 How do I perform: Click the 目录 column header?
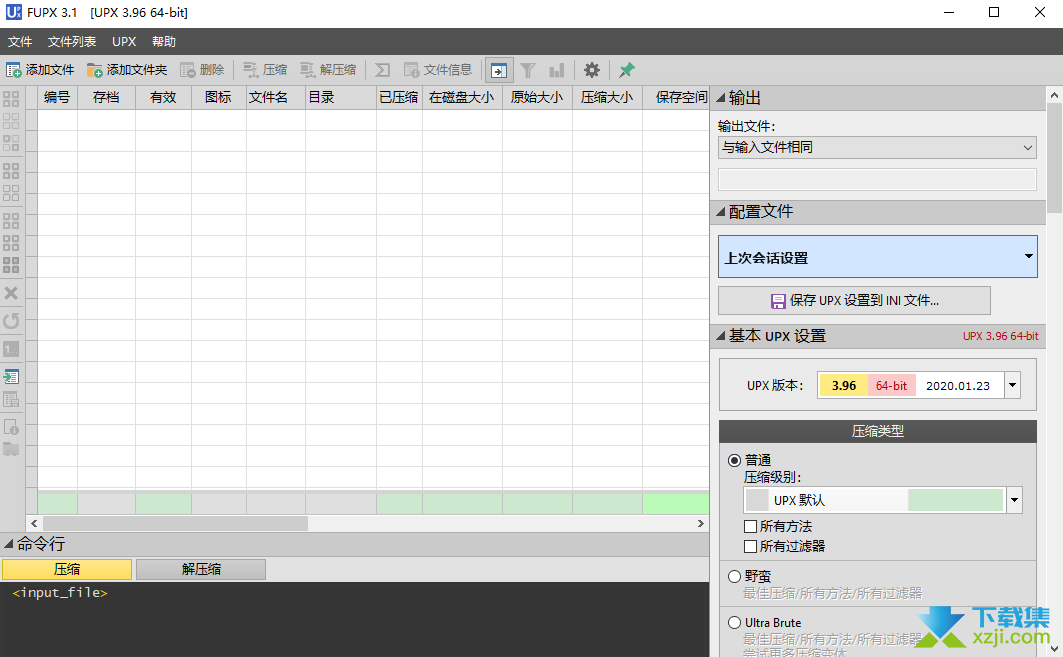point(340,98)
